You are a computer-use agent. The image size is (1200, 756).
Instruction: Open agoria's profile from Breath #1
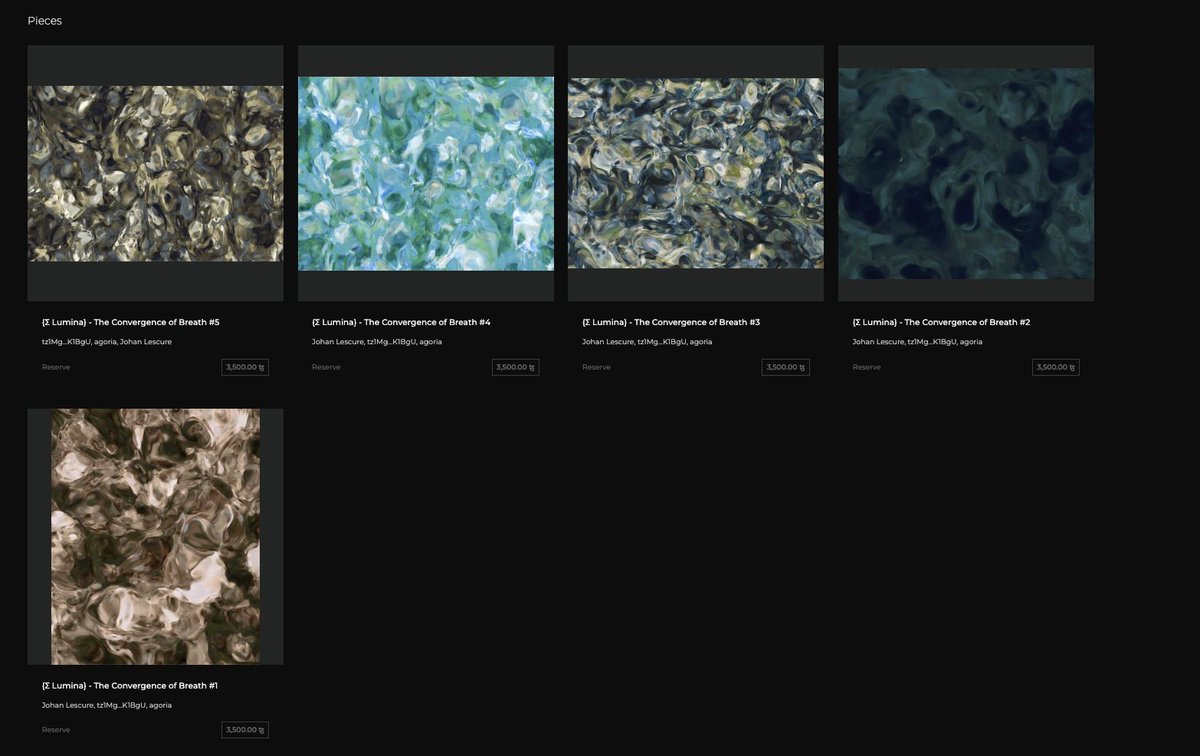coord(163,705)
